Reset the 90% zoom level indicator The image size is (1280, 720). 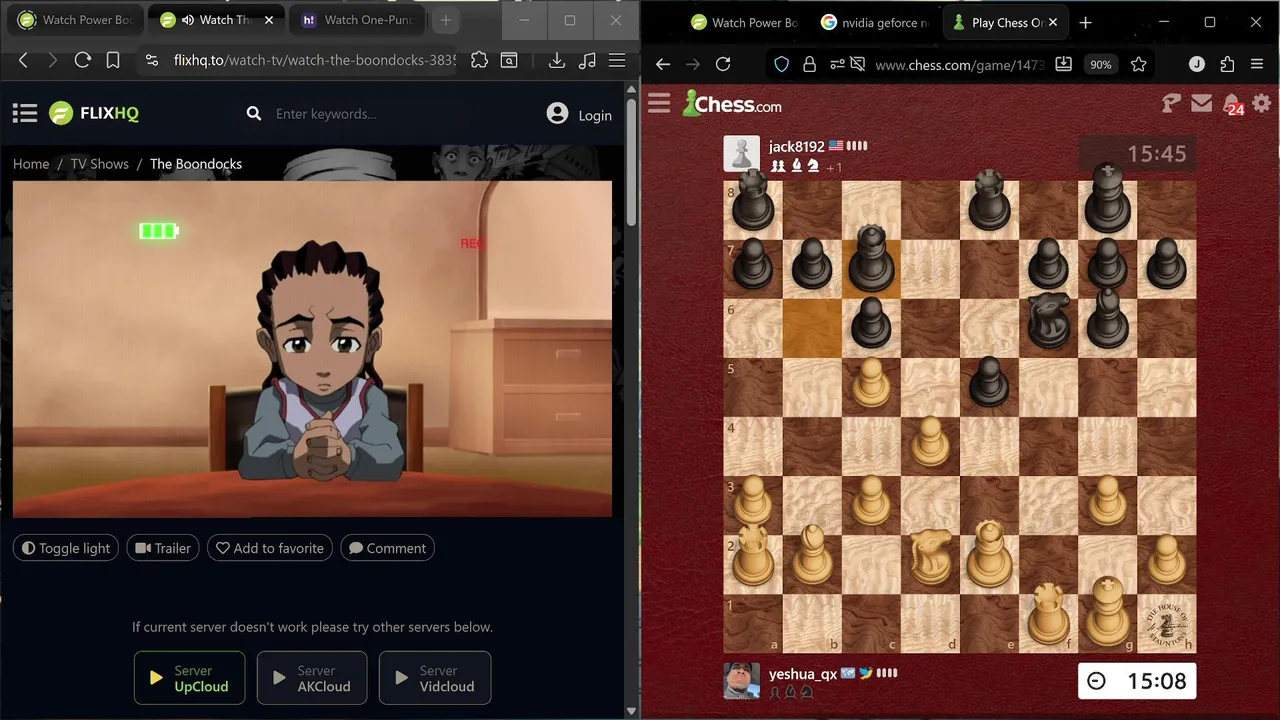coord(1100,64)
